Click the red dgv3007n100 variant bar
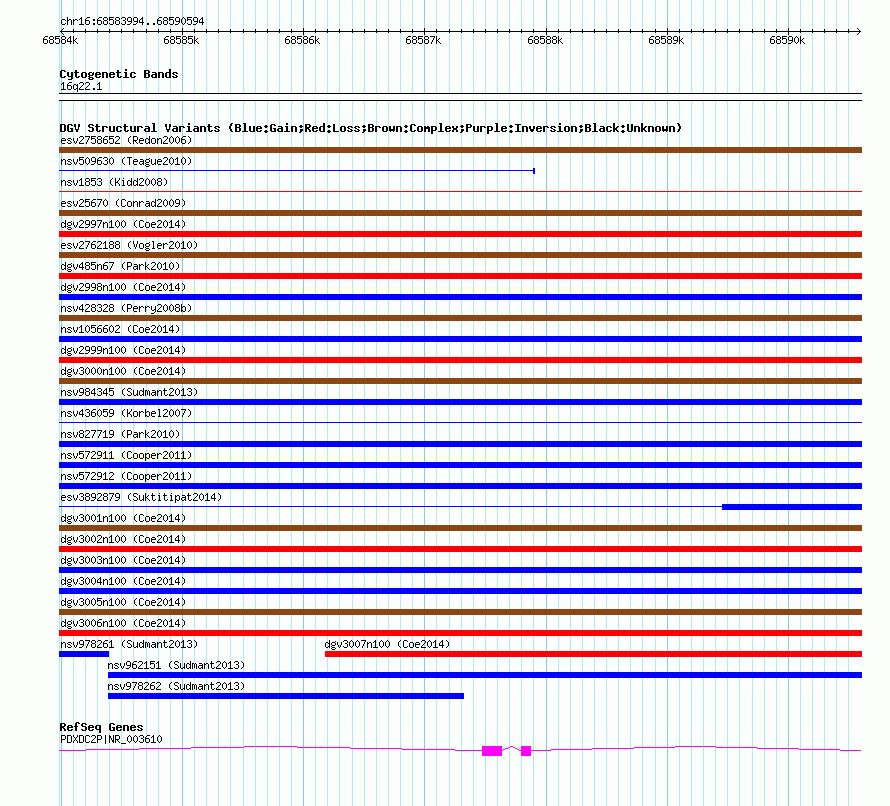Screen dimensions: 890x806 [x=593, y=654]
